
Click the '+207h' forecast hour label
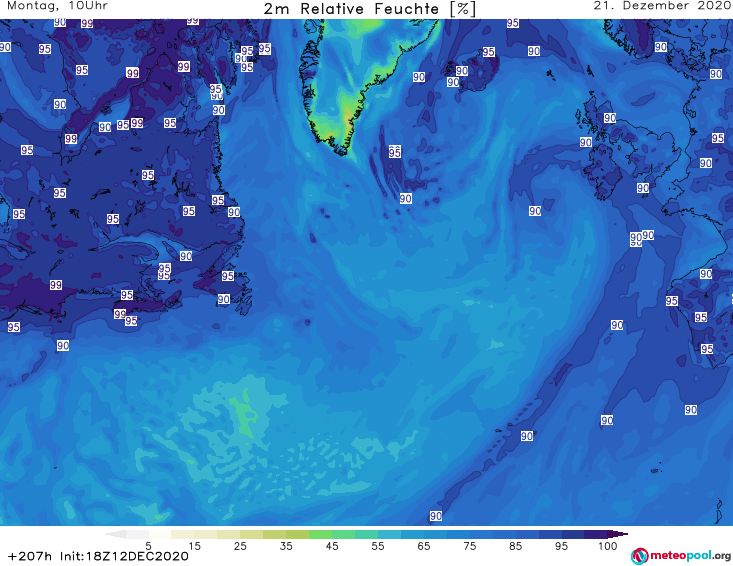(30, 556)
